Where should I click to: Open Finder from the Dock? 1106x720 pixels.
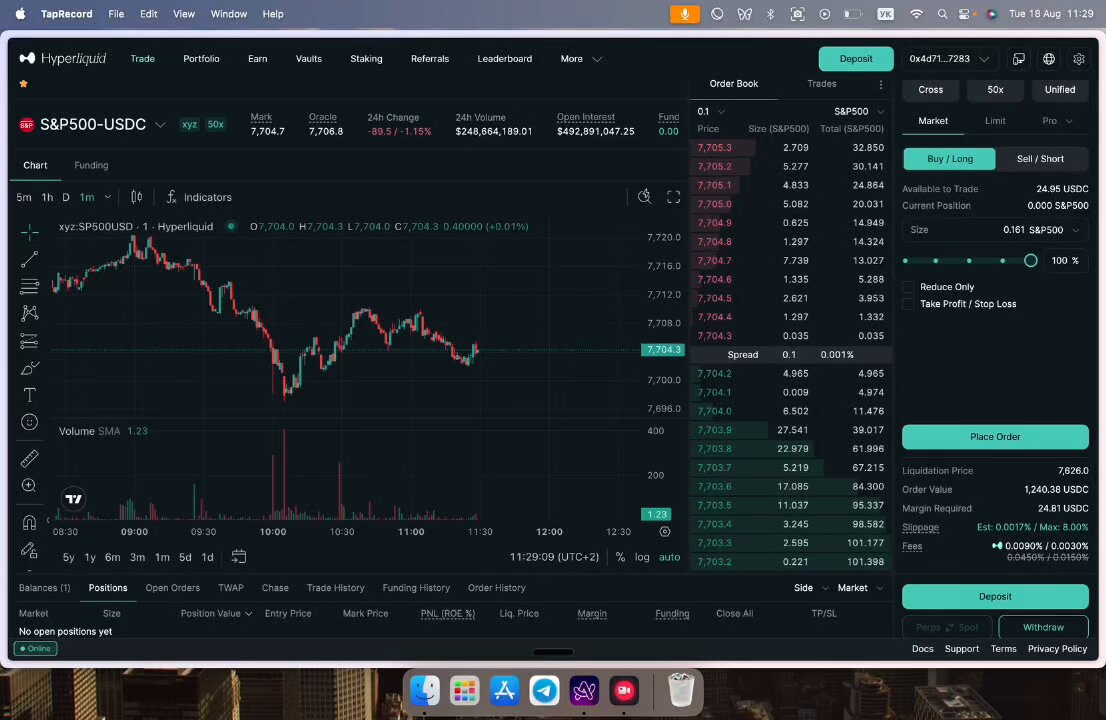[x=425, y=690]
